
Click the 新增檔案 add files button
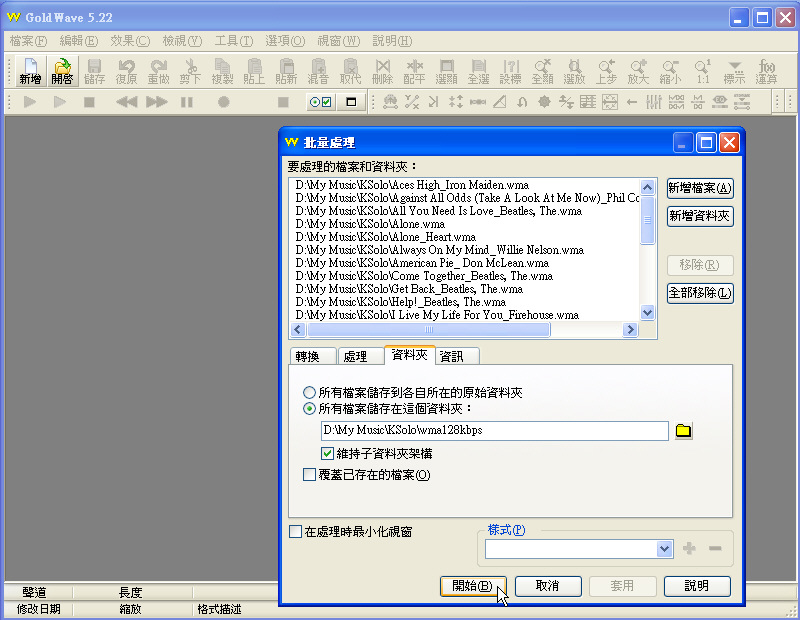[x=700, y=188]
